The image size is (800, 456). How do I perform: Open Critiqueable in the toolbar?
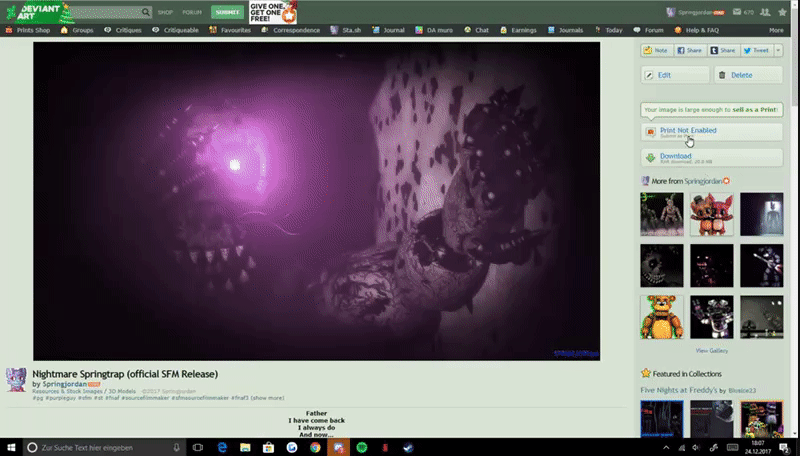(x=176, y=30)
